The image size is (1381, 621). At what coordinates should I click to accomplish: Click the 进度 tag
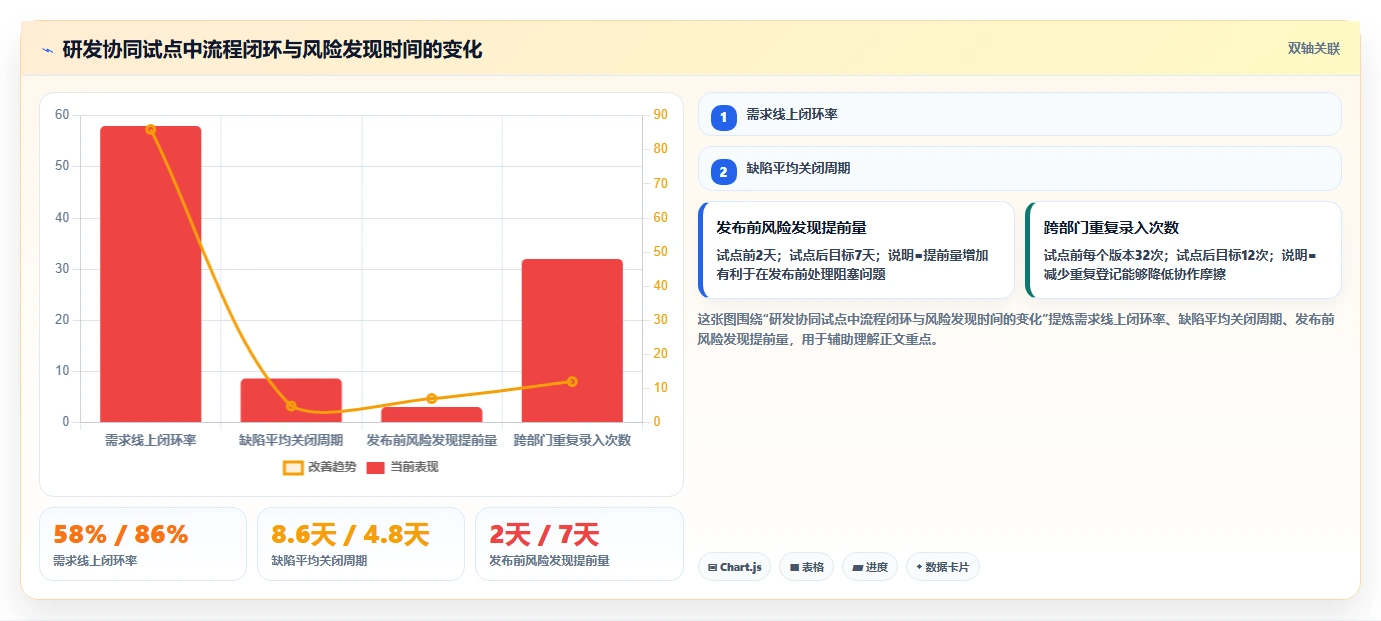tap(870, 567)
